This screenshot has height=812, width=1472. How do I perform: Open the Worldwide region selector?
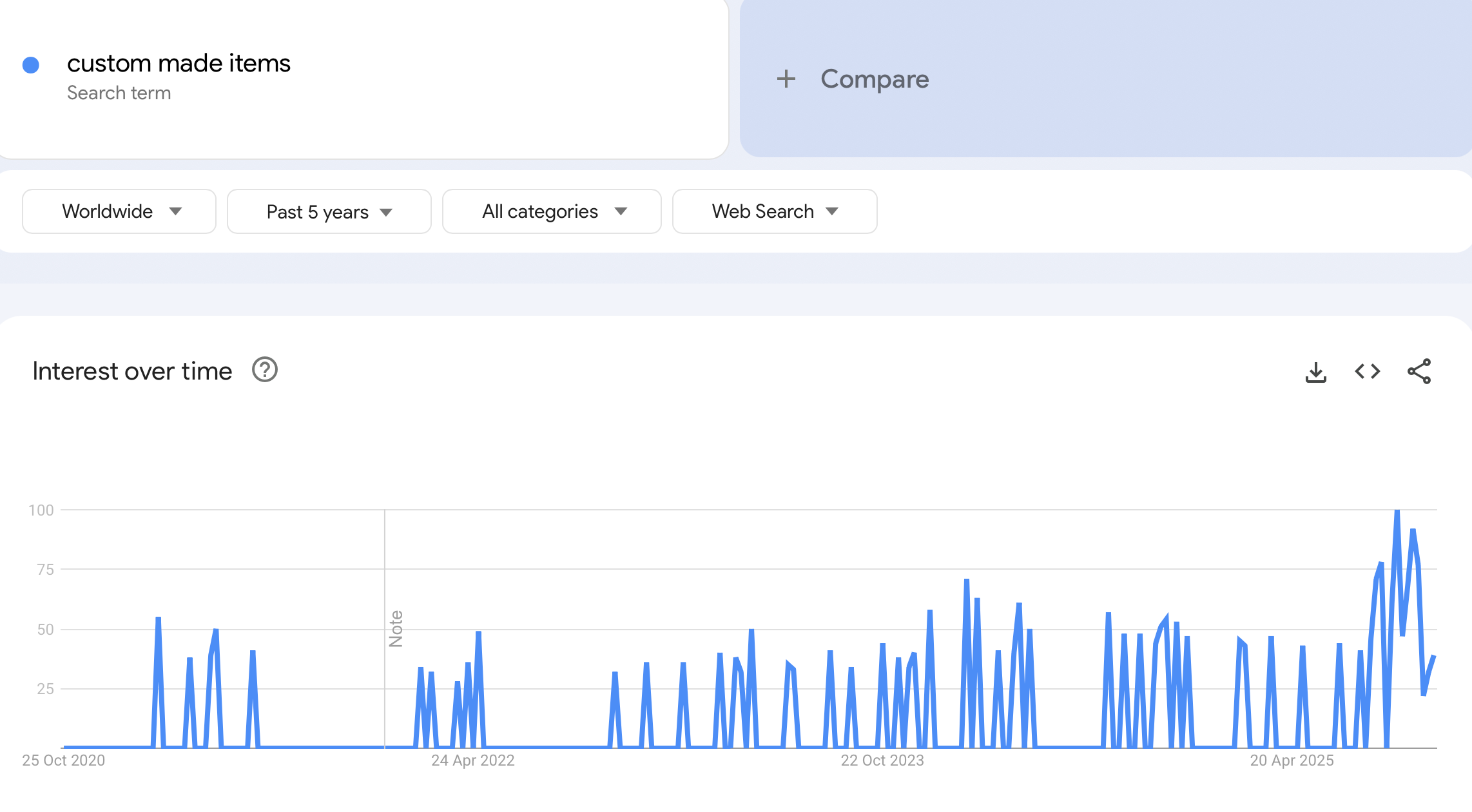[119, 211]
